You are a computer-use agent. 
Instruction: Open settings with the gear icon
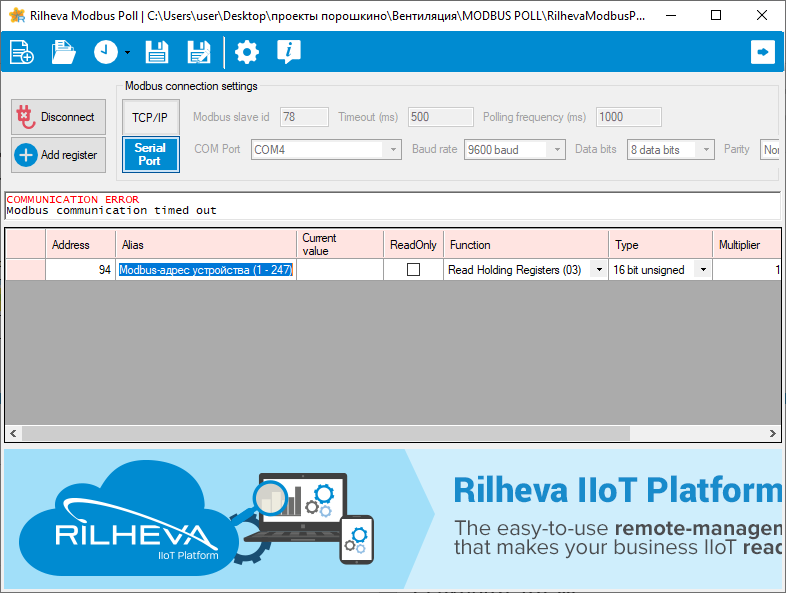coord(246,53)
